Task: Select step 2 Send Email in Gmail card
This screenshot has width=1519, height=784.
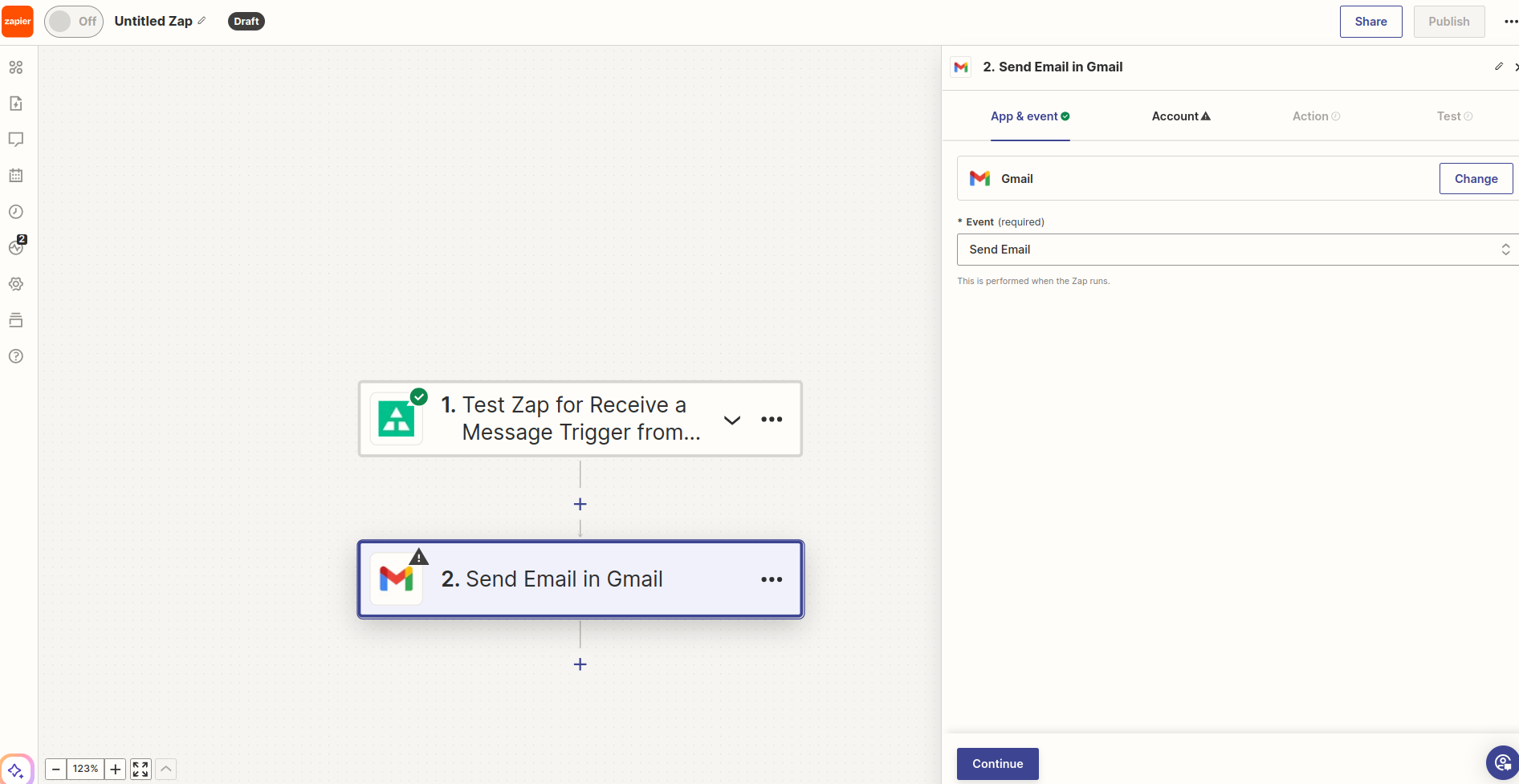Action: [x=580, y=579]
